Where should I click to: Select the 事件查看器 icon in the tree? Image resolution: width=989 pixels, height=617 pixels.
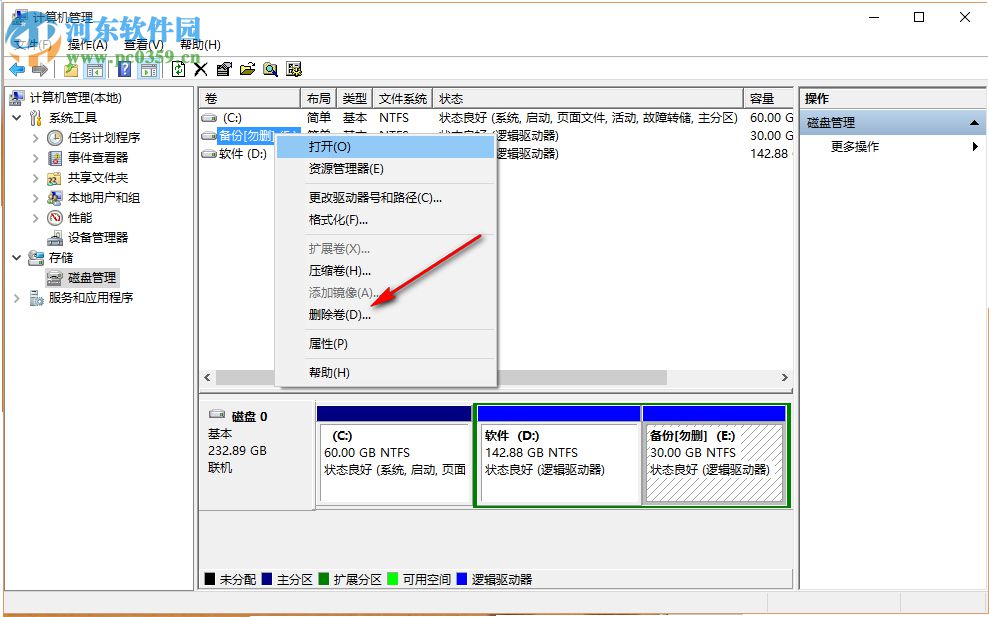[56, 157]
